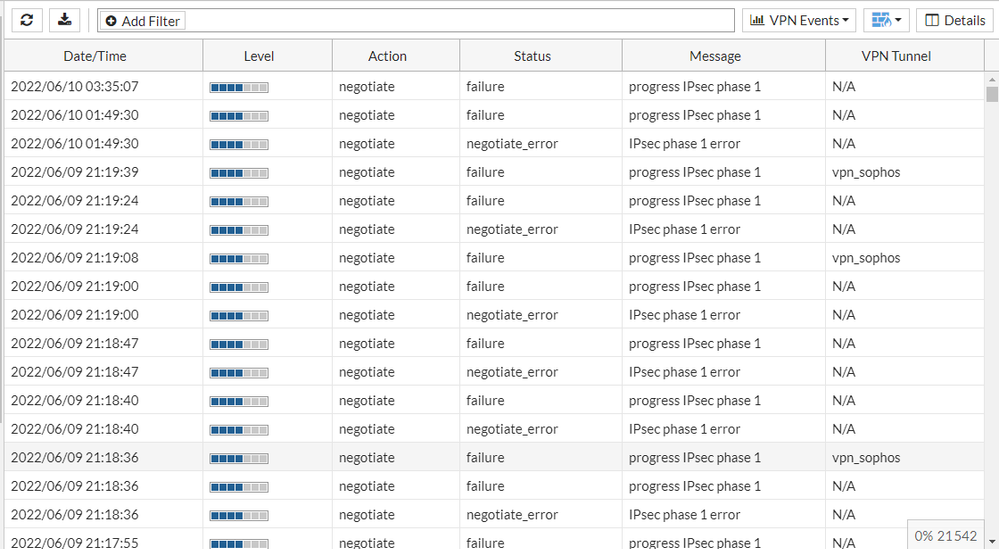The width and height of the screenshot is (999, 549).
Task: Click the level indicator of the 21:19:39 entry
Action: [x=238, y=173]
